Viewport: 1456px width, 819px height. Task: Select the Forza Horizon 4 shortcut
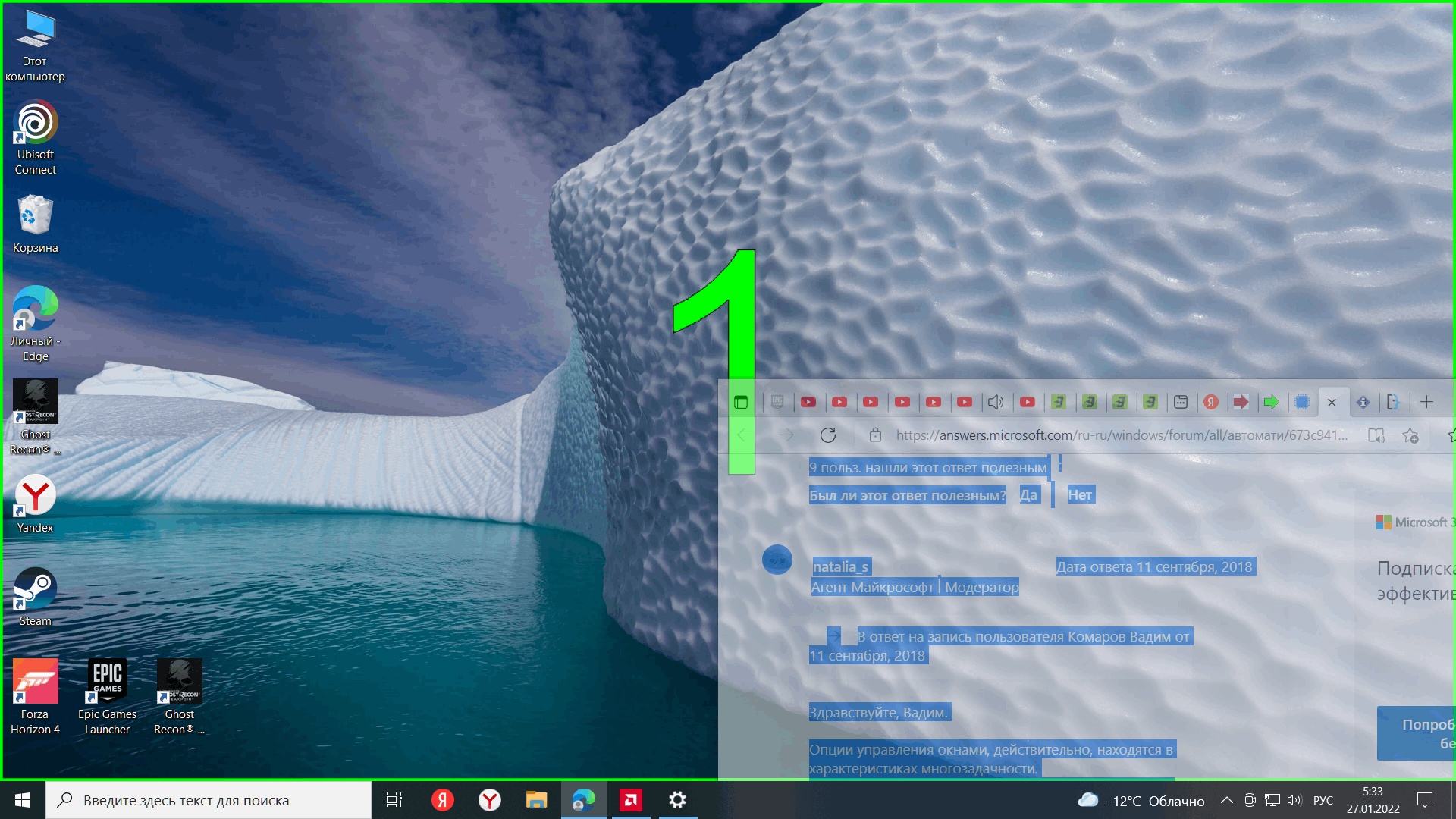[35, 698]
